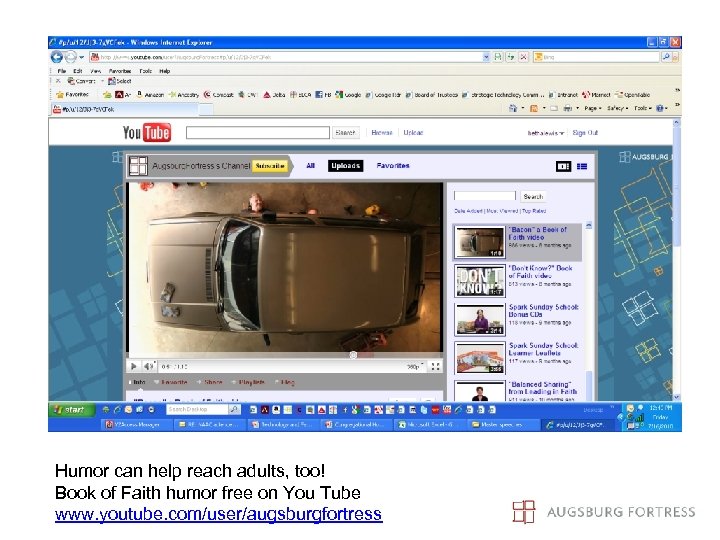The width and height of the screenshot is (720, 540).
Task: Open the Comcast favorites bar link
Action: click(219, 95)
